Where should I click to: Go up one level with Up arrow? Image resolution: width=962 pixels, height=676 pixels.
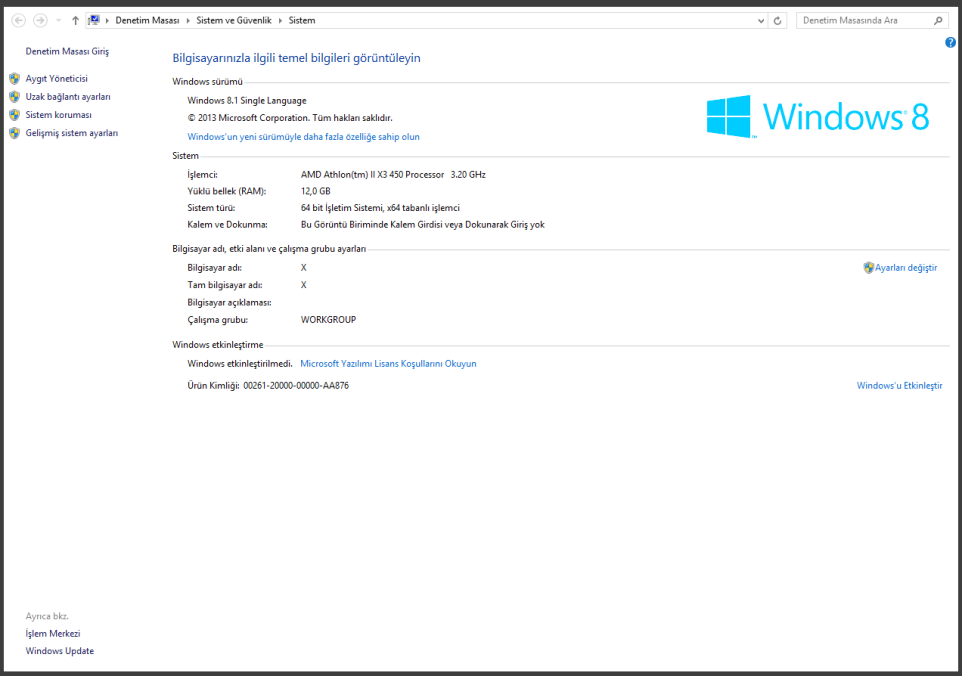coord(75,20)
